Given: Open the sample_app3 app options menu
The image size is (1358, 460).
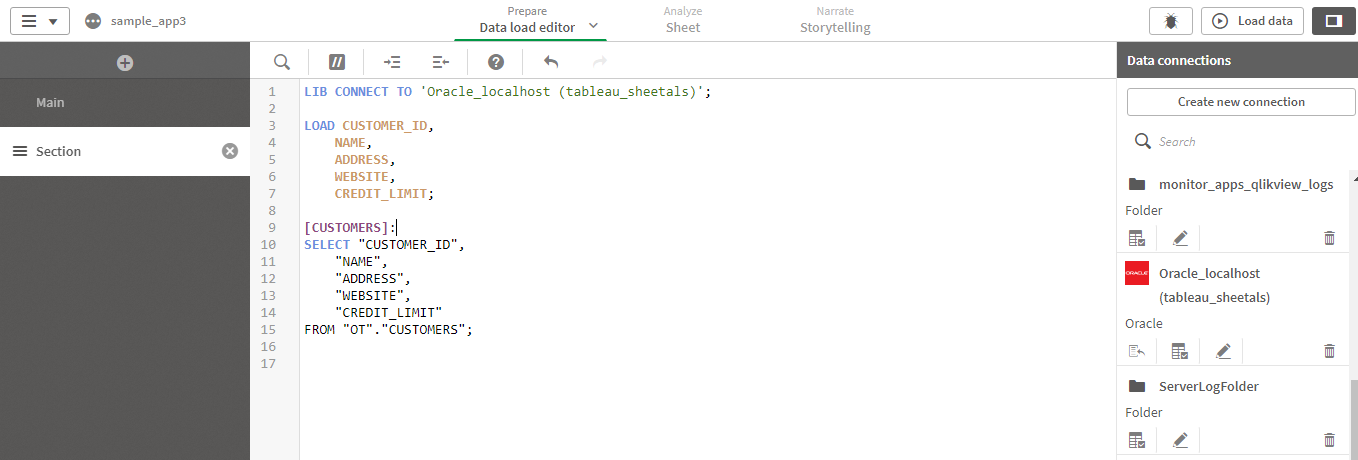Looking at the screenshot, I should pyautogui.click(x=93, y=21).
